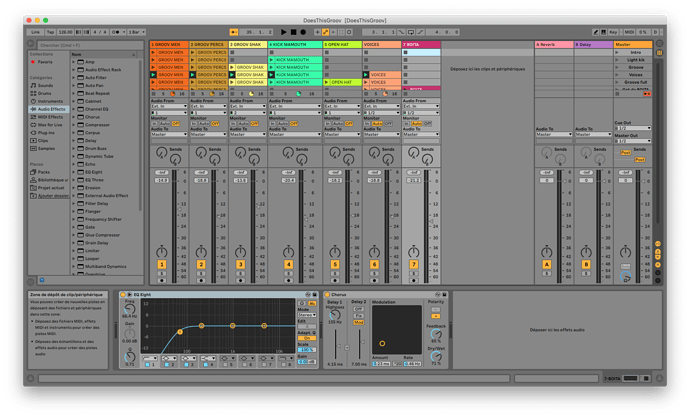Solo track 2 with its S button
This screenshot has width=690, height=417.
200,275
